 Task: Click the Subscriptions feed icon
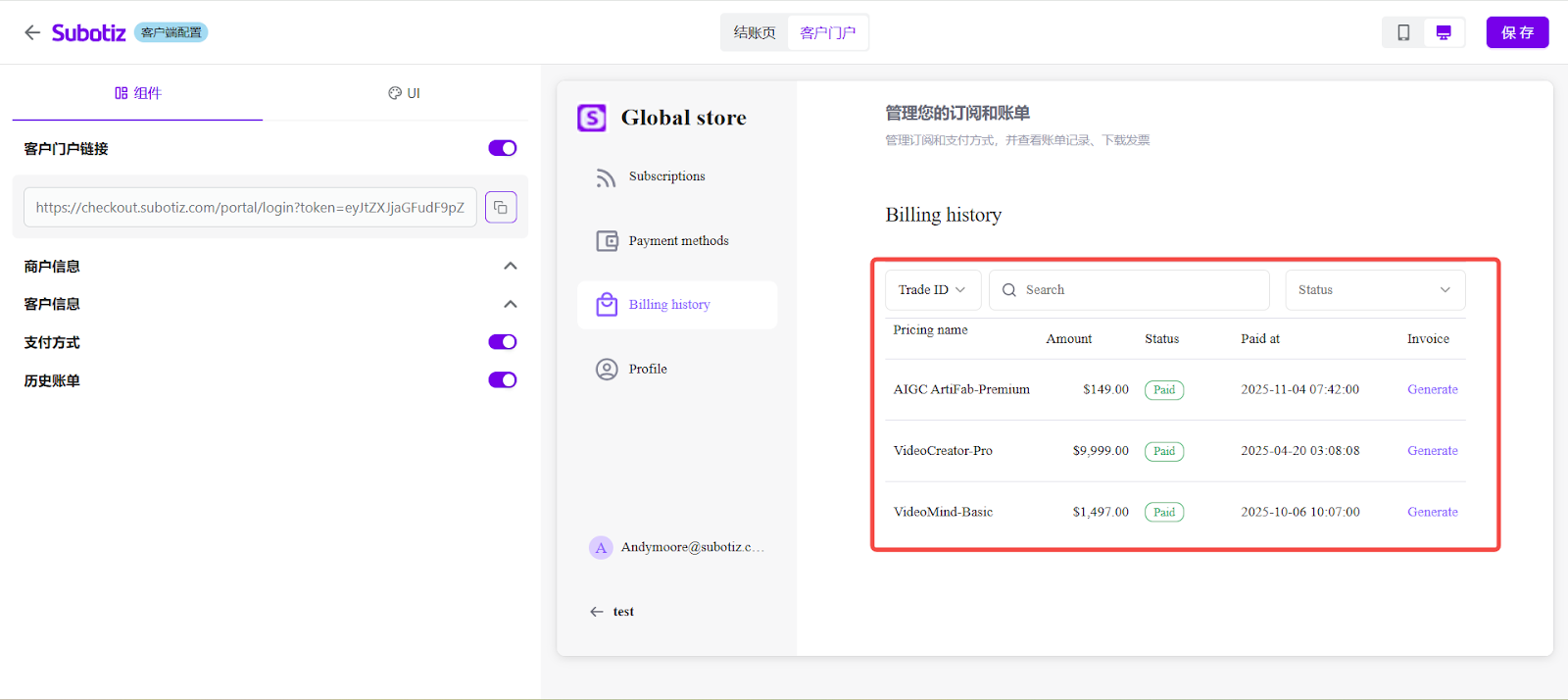[606, 177]
